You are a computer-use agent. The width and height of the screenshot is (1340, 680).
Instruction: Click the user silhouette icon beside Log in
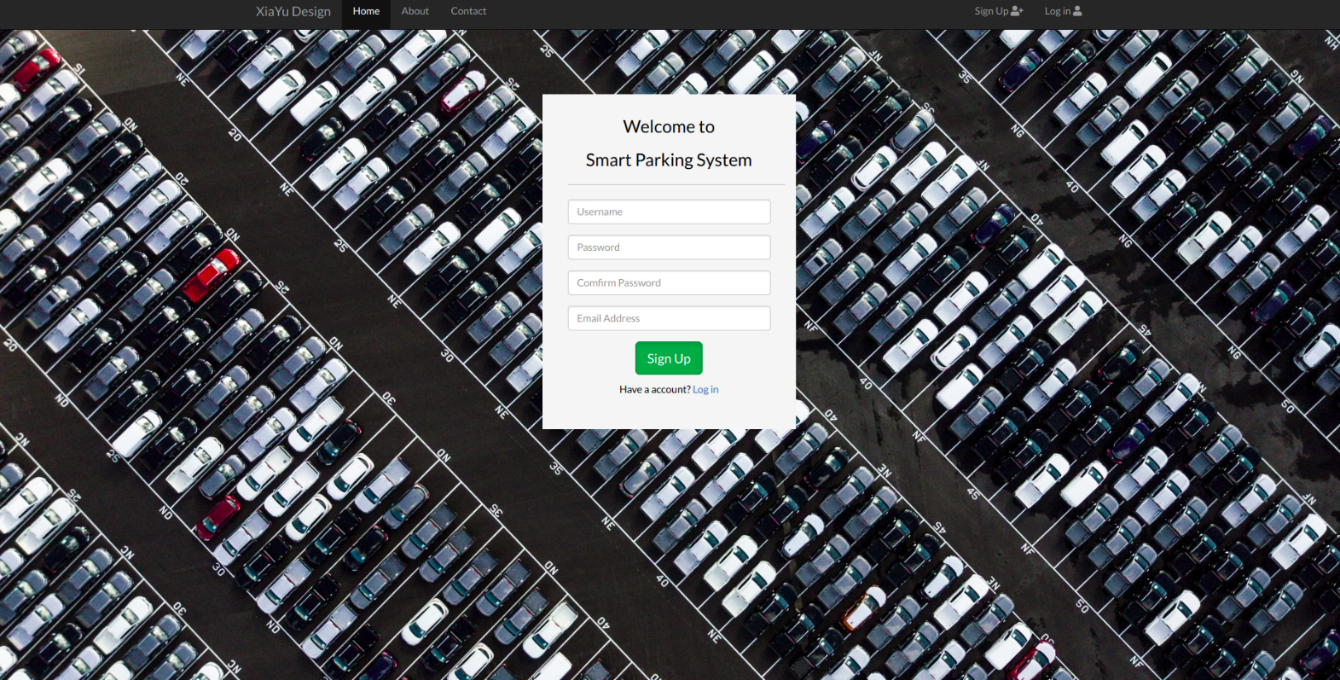click(x=1077, y=11)
